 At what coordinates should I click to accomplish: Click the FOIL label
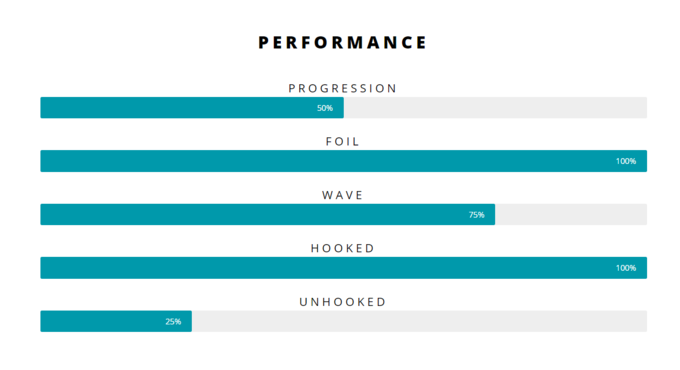pos(343,142)
